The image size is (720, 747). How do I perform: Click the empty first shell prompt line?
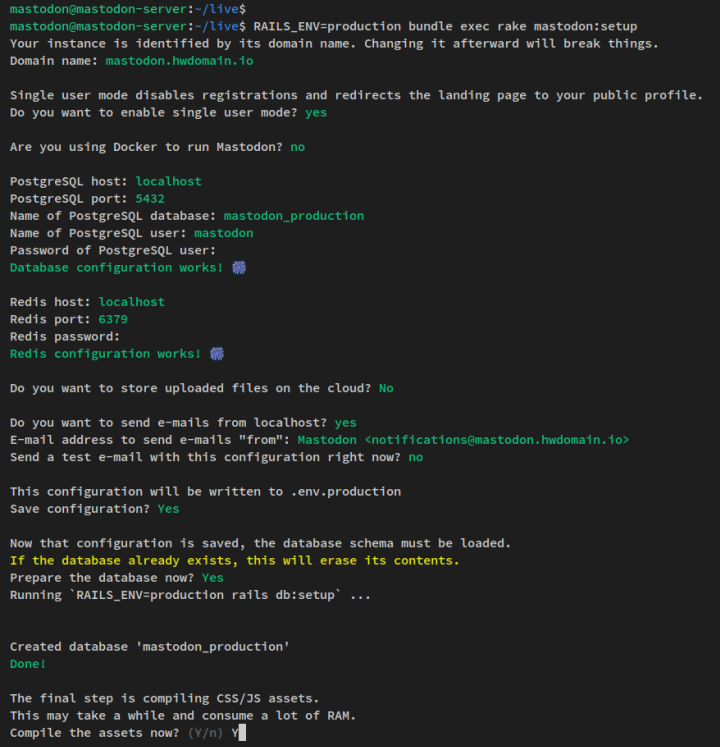tap(128, 9)
